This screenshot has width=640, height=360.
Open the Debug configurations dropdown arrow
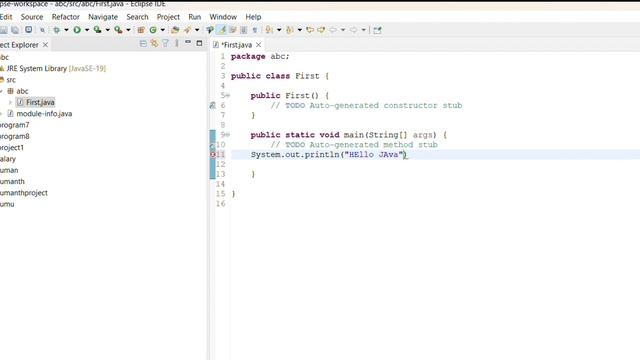click(66, 30)
